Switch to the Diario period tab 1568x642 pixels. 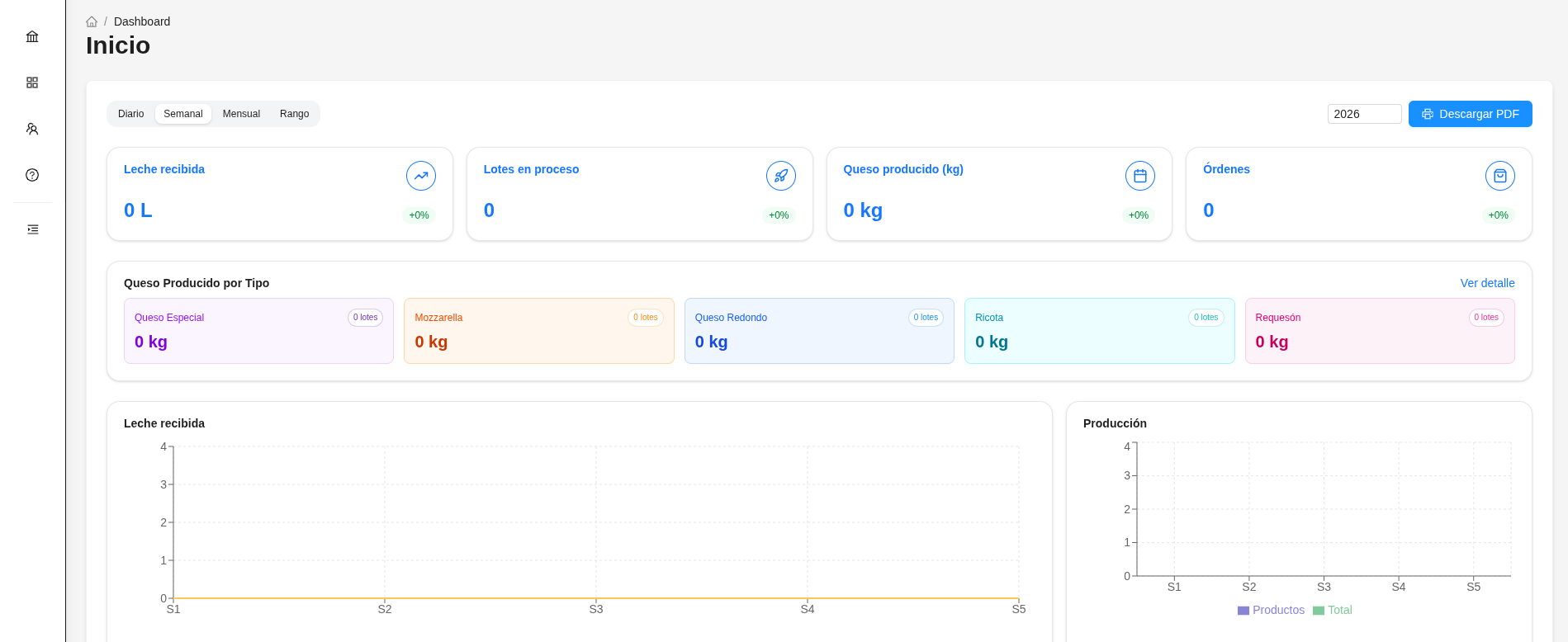click(x=131, y=114)
